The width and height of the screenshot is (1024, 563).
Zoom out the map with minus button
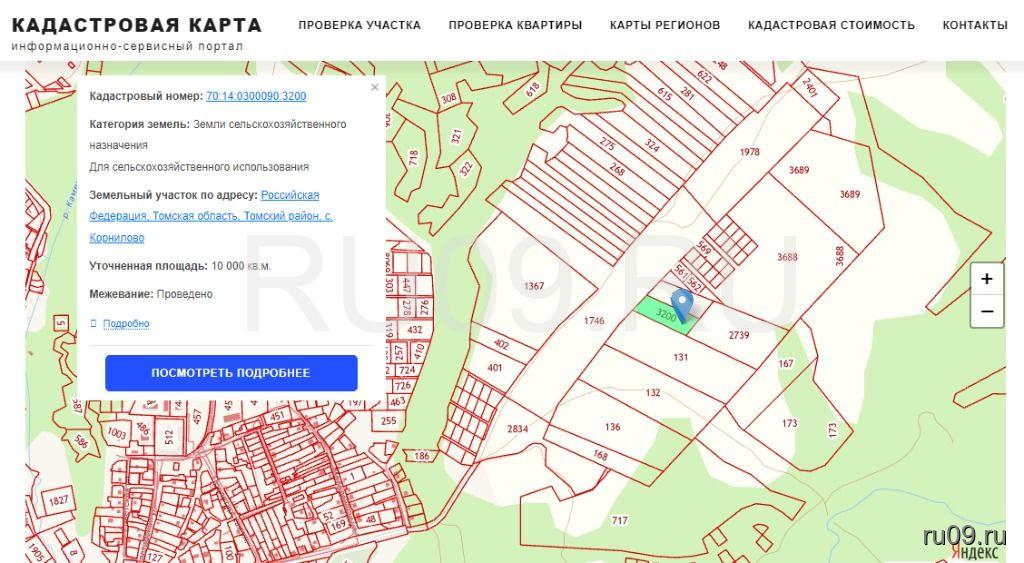pos(986,311)
